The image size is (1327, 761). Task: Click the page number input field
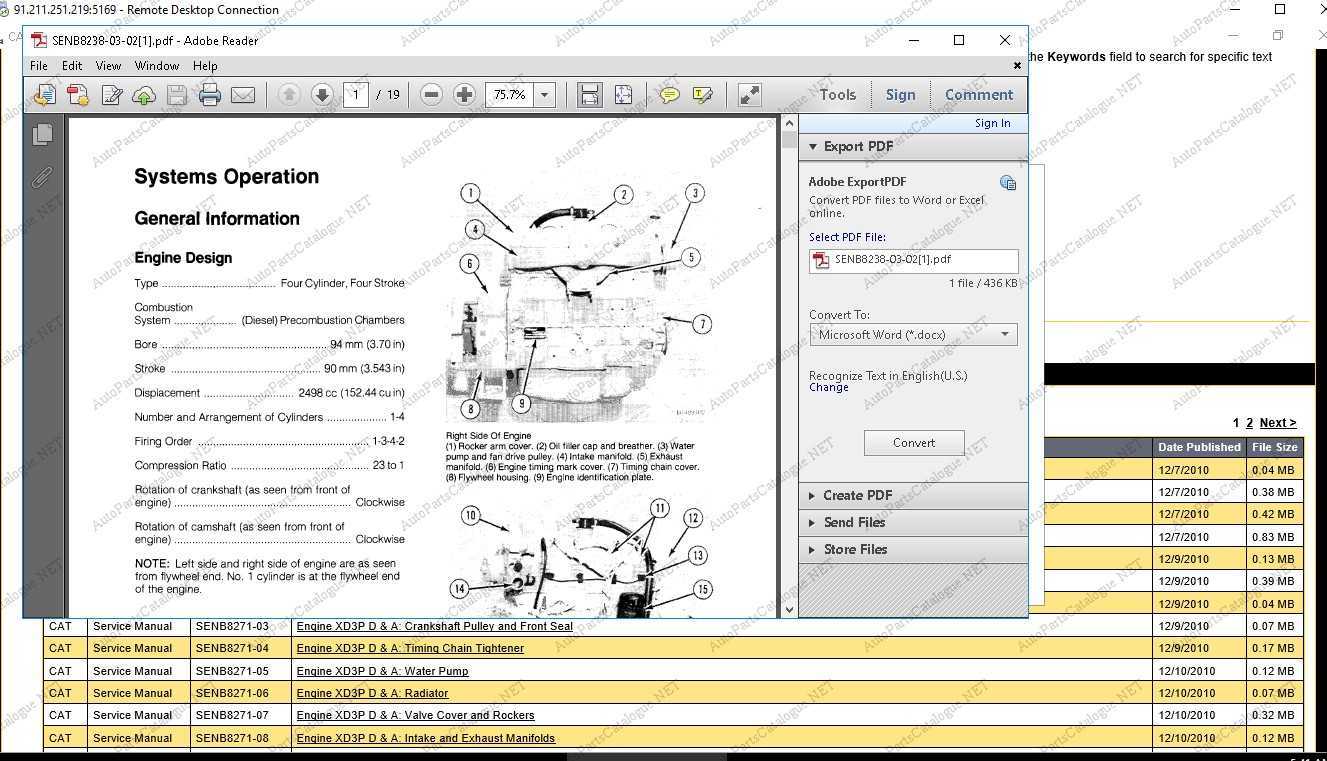coord(355,95)
